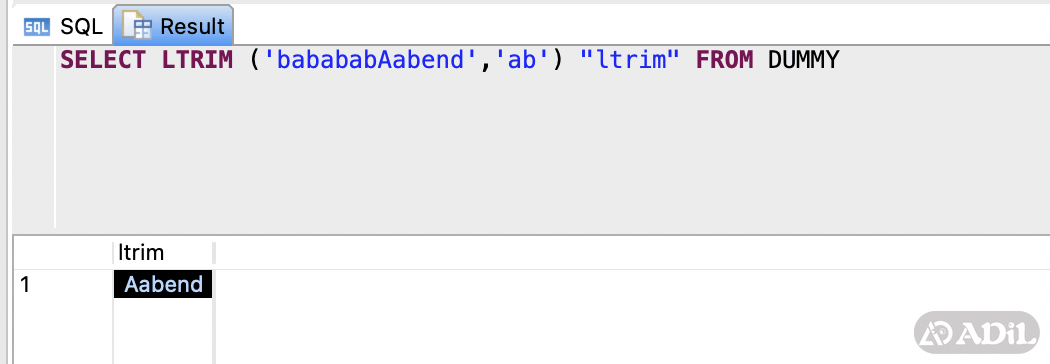The height and width of the screenshot is (364, 1050).
Task: Select the Aabend result cell
Action: coord(163,284)
